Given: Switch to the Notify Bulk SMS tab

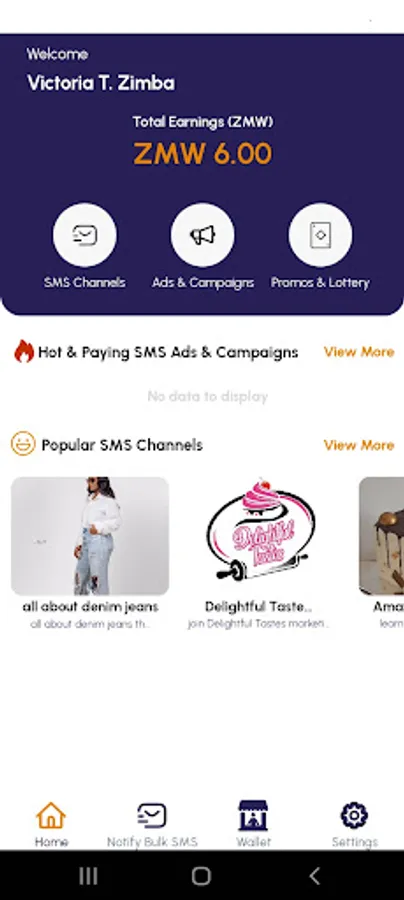Looking at the screenshot, I should [x=152, y=824].
